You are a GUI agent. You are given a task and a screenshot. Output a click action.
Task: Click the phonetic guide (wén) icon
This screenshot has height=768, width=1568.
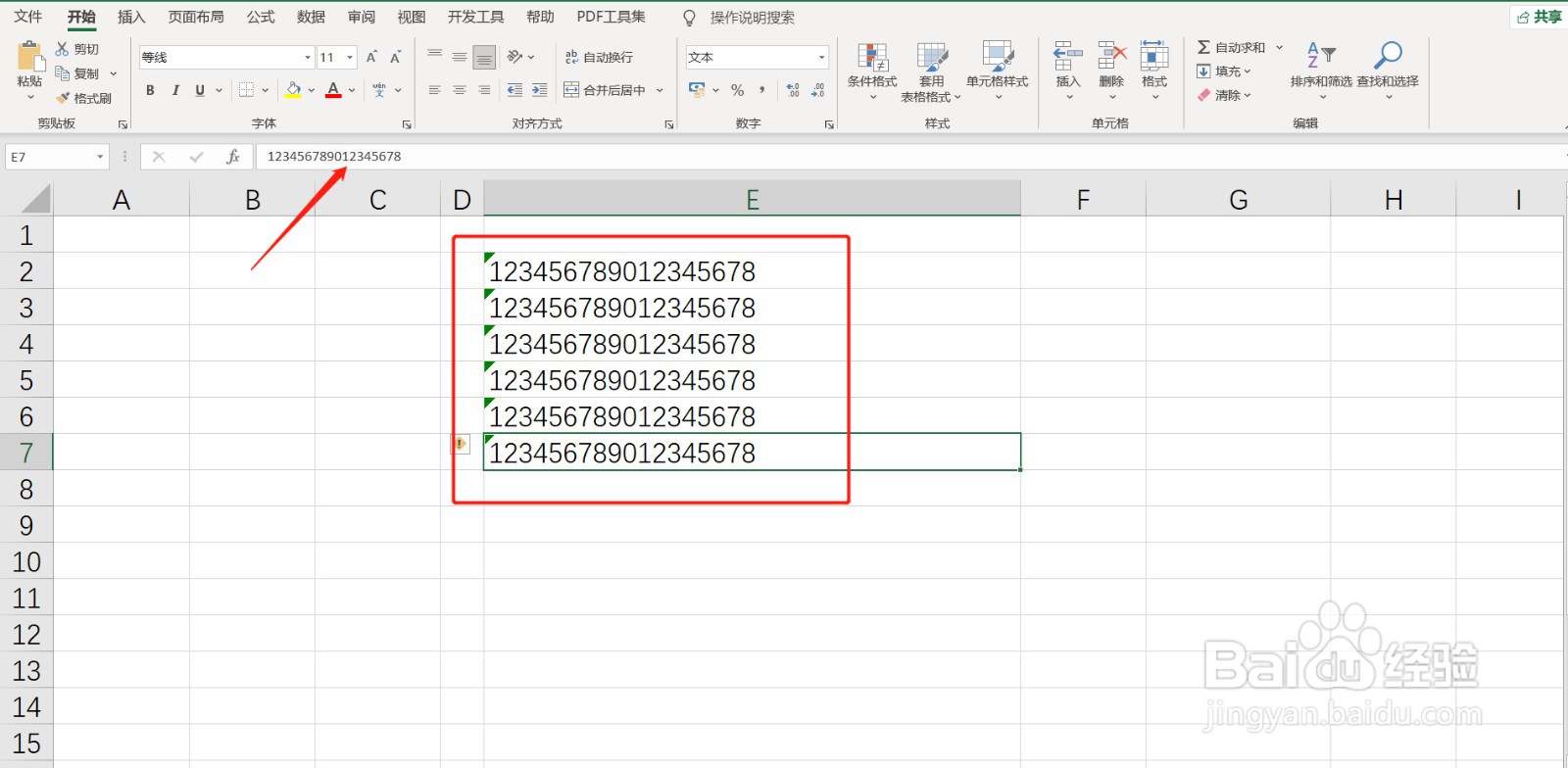(379, 90)
